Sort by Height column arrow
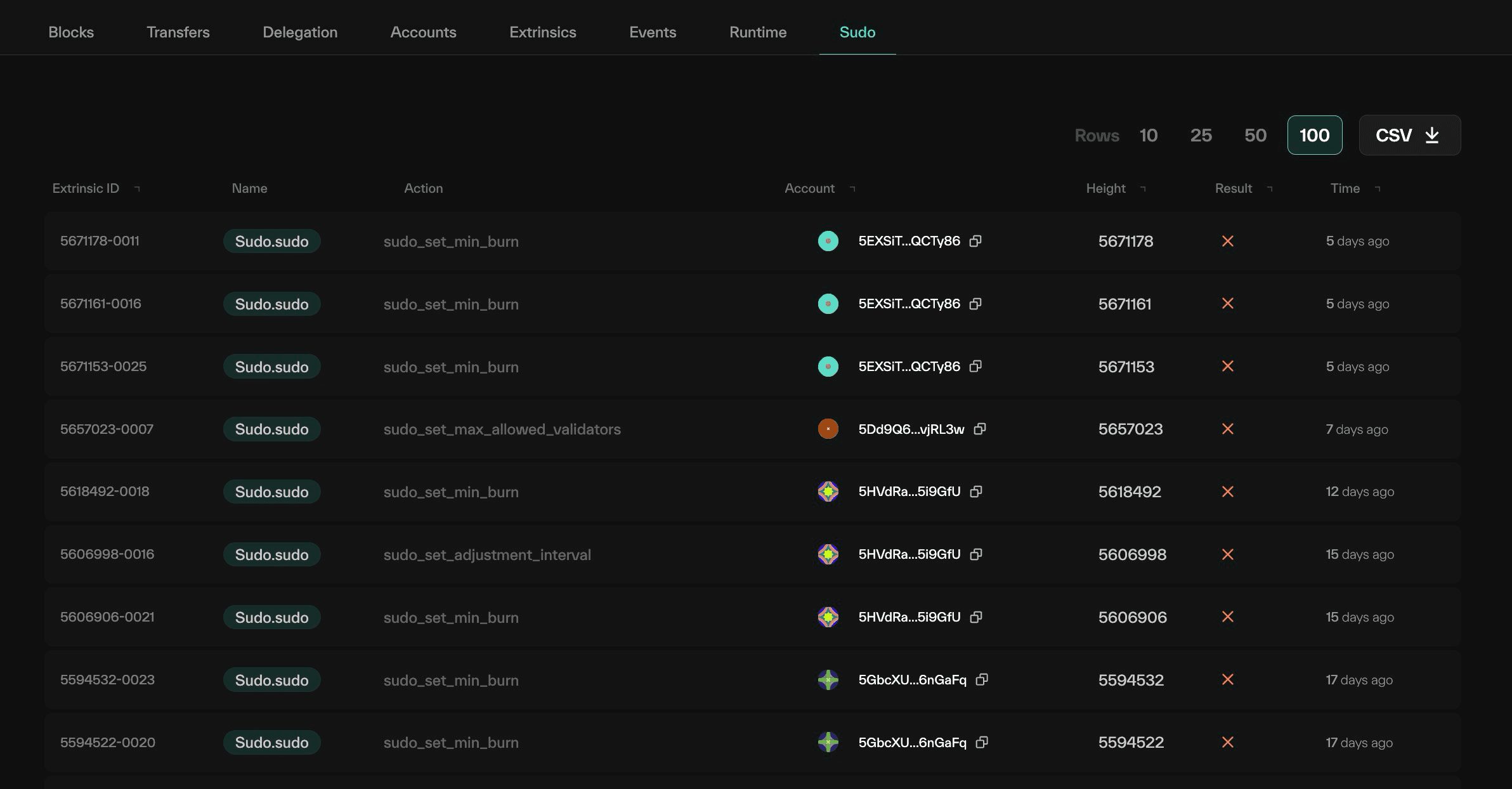The width and height of the screenshot is (1512, 789). [x=1143, y=188]
